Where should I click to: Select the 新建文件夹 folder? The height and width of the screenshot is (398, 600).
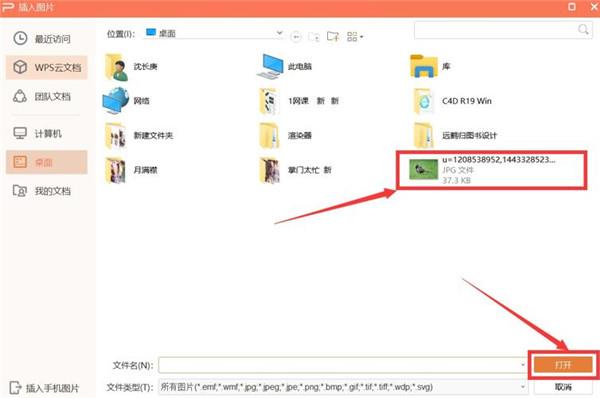[x=139, y=135]
